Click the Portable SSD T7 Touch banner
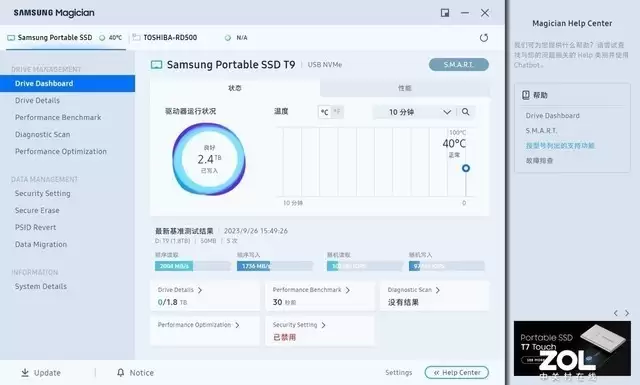 pos(572,349)
